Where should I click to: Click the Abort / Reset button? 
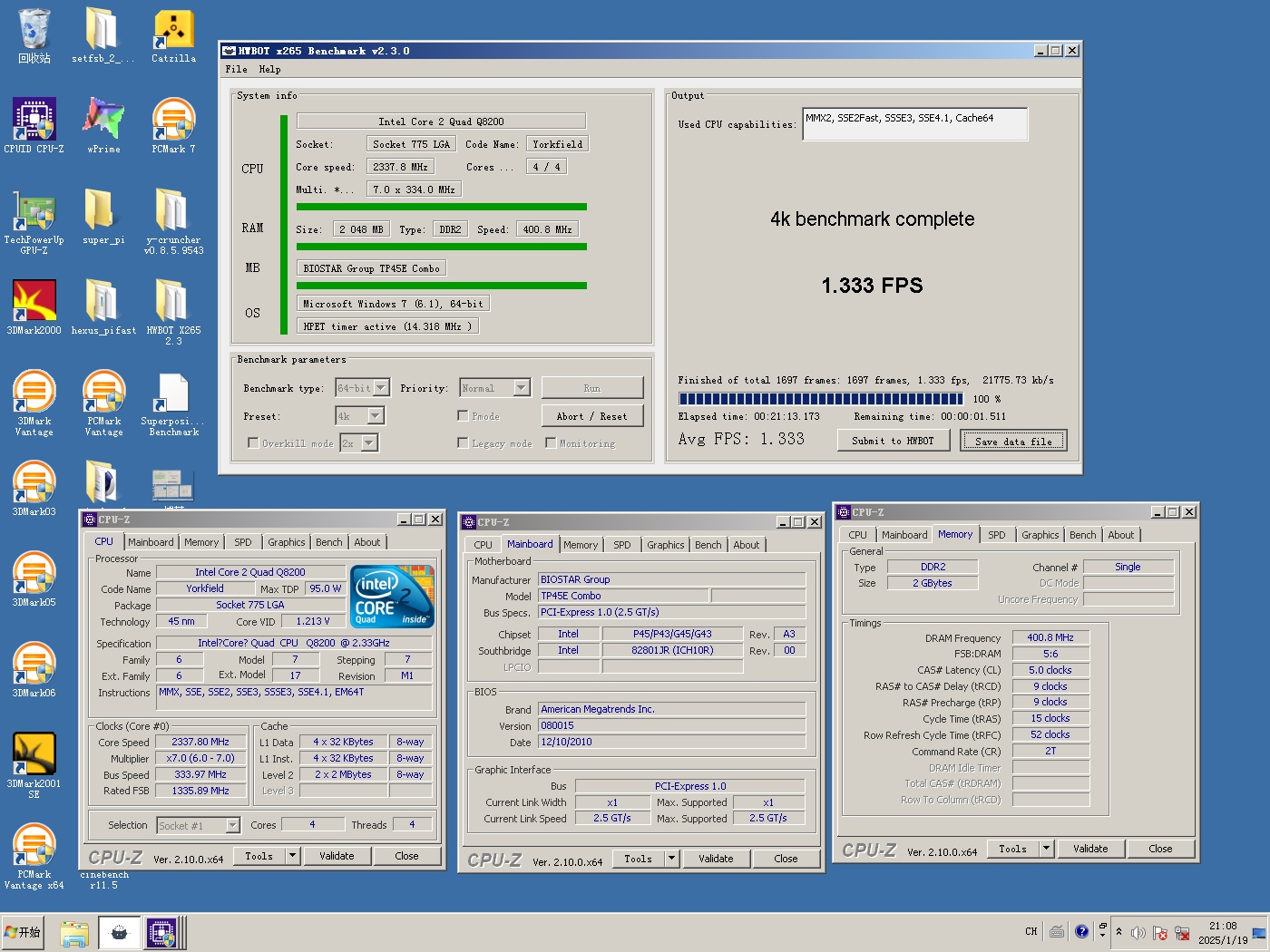[591, 416]
